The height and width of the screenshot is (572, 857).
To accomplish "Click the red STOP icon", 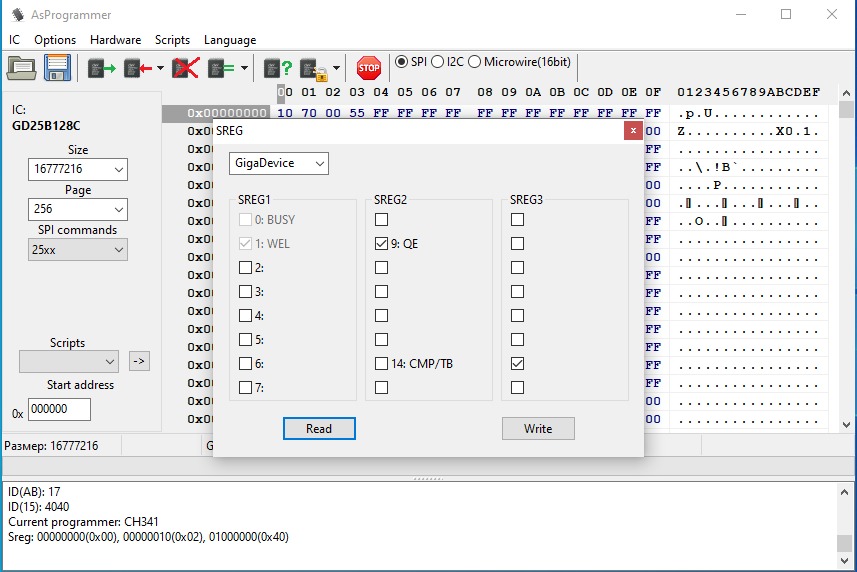I will tap(369, 68).
